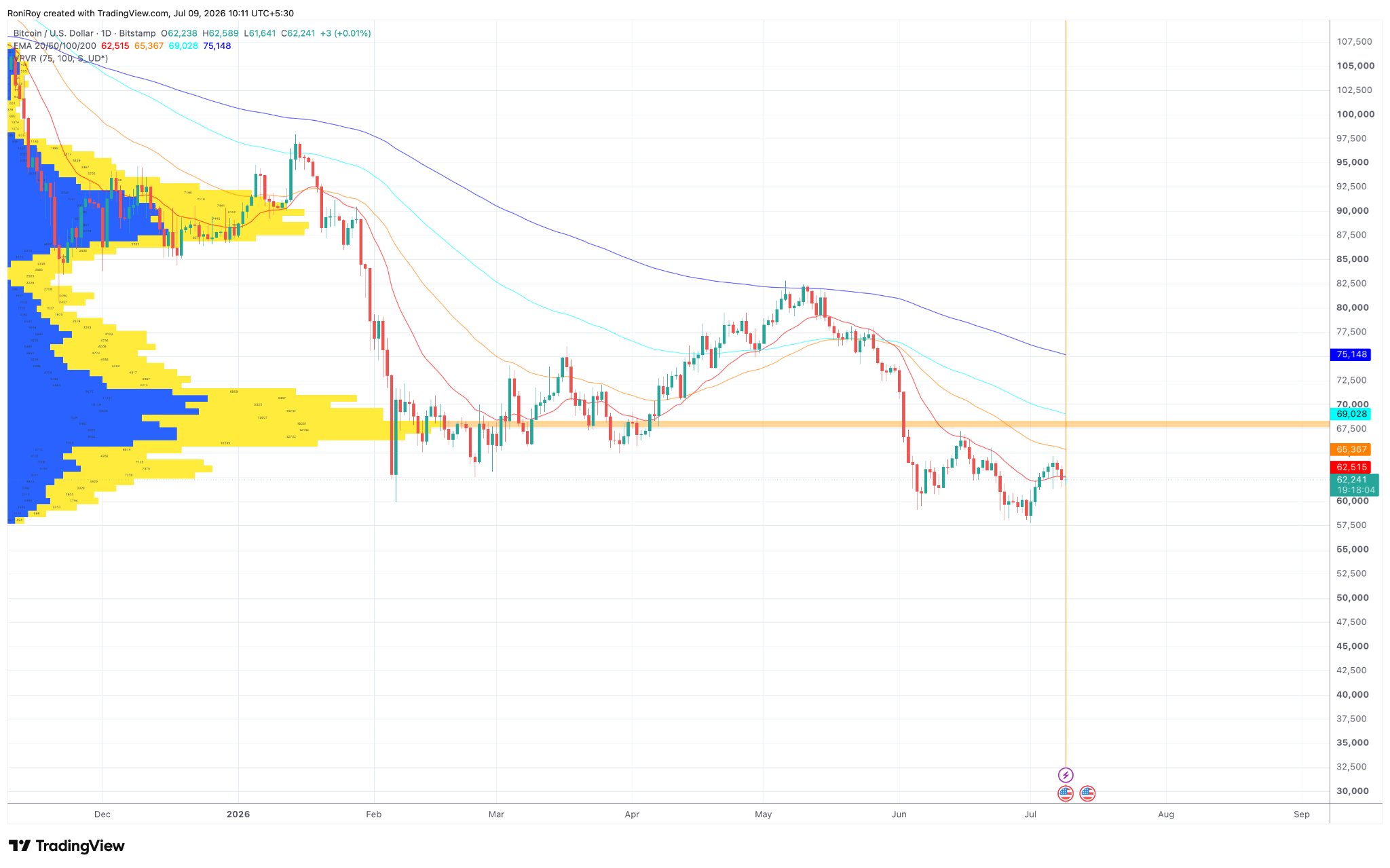Click the green 62,241 current price tag
The height and width of the screenshot is (868, 1390).
(1355, 480)
